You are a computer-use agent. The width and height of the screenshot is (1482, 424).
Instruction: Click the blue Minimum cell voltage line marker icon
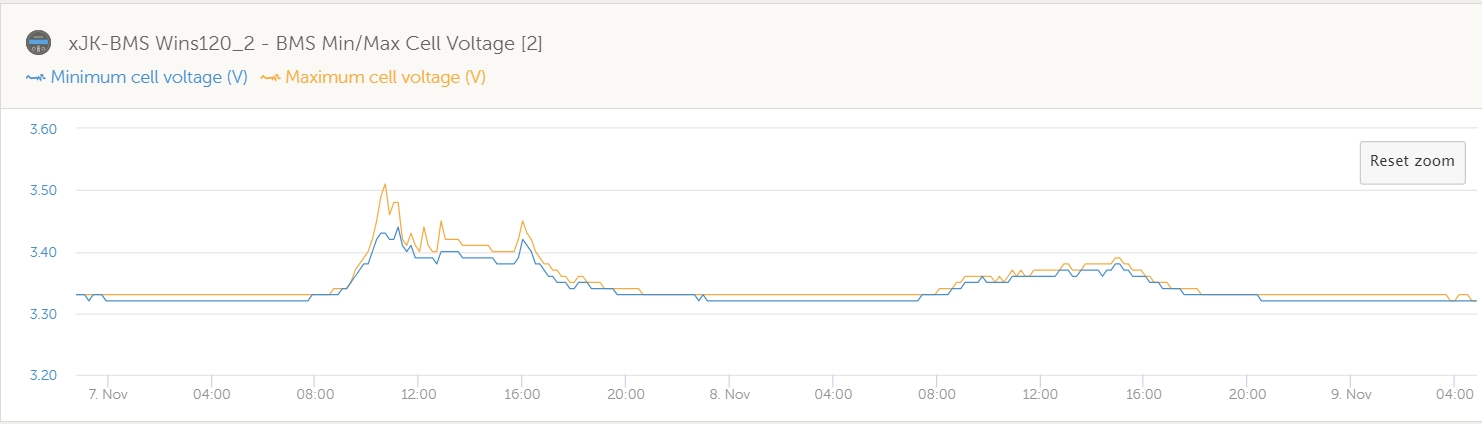pyautogui.click(x=36, y=77)
